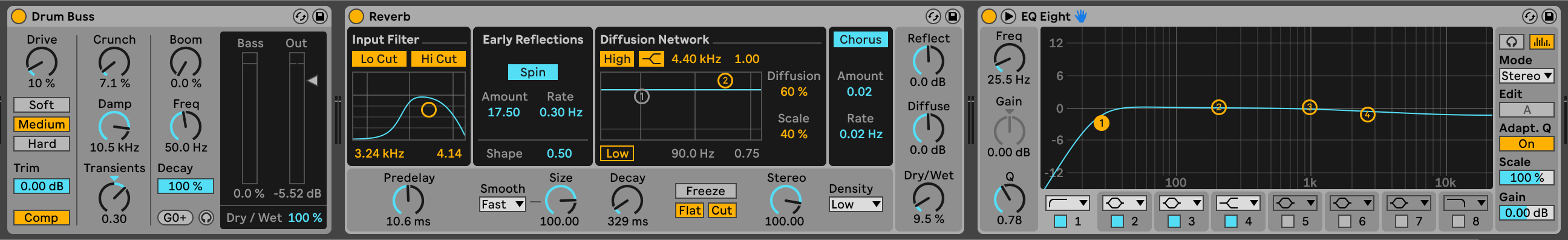Click the Reverb hot-swap preset icon
This screenshot has width=1568, height=240.
click(933, 16)
